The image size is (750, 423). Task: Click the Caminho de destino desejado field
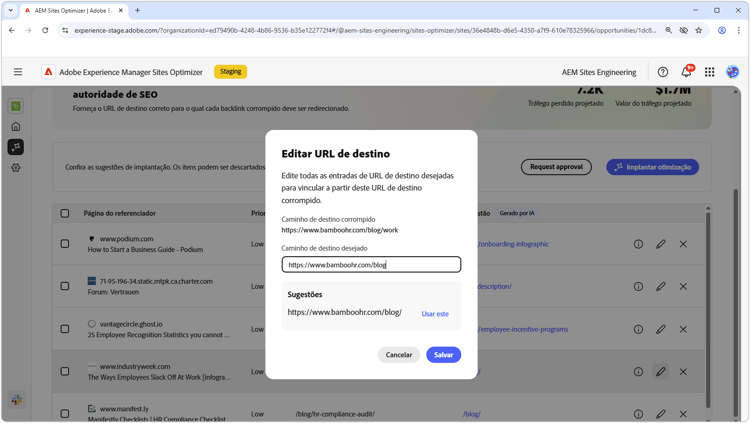click(371, 265)
